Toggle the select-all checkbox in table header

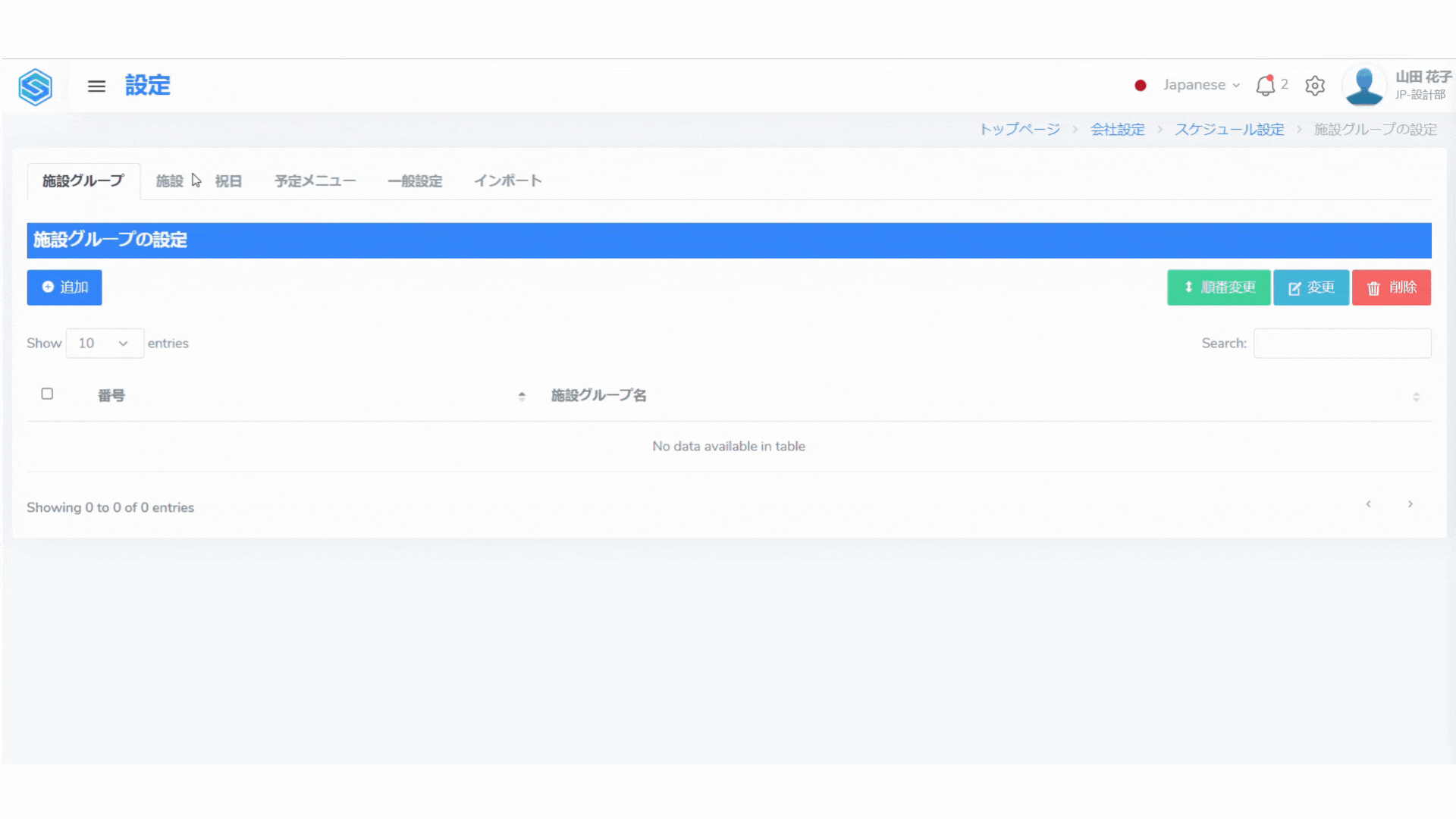pos(47,394)
